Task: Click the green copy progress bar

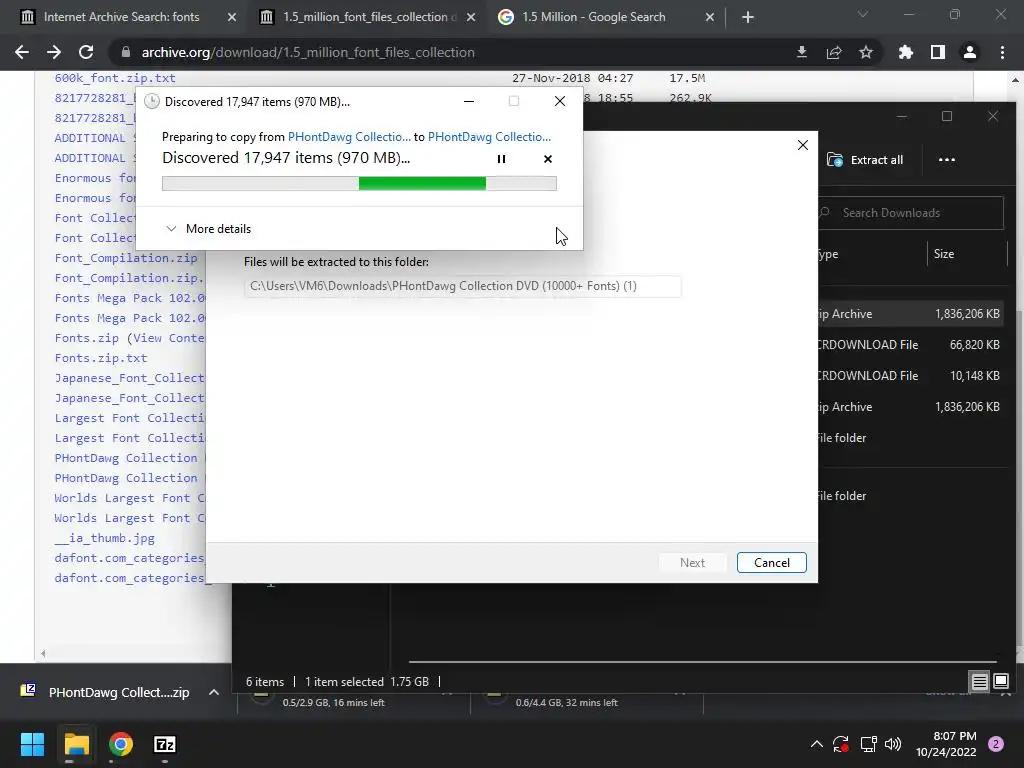Action: [x=359, y=184]
